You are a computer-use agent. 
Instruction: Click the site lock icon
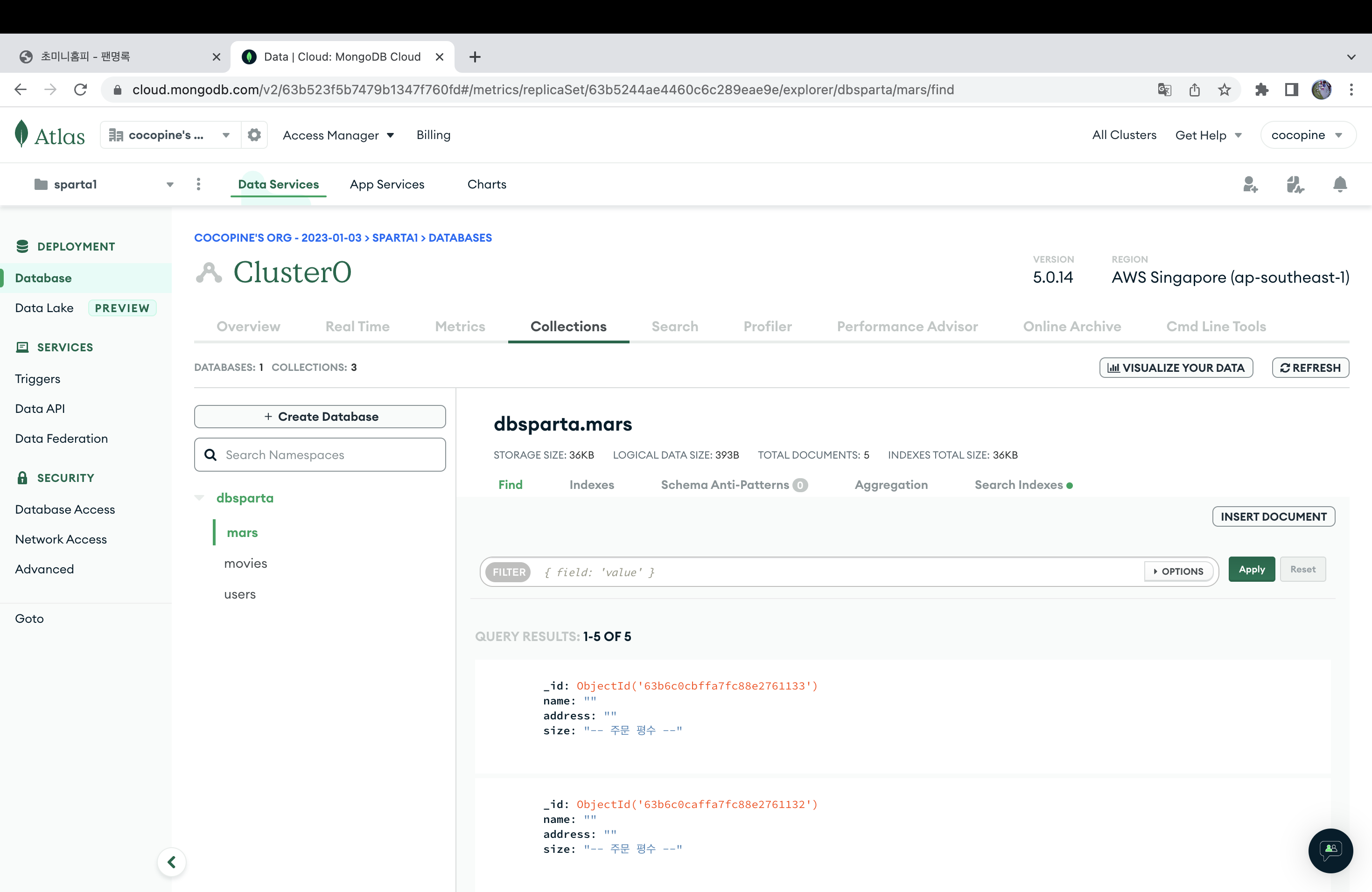pos(117,90)
